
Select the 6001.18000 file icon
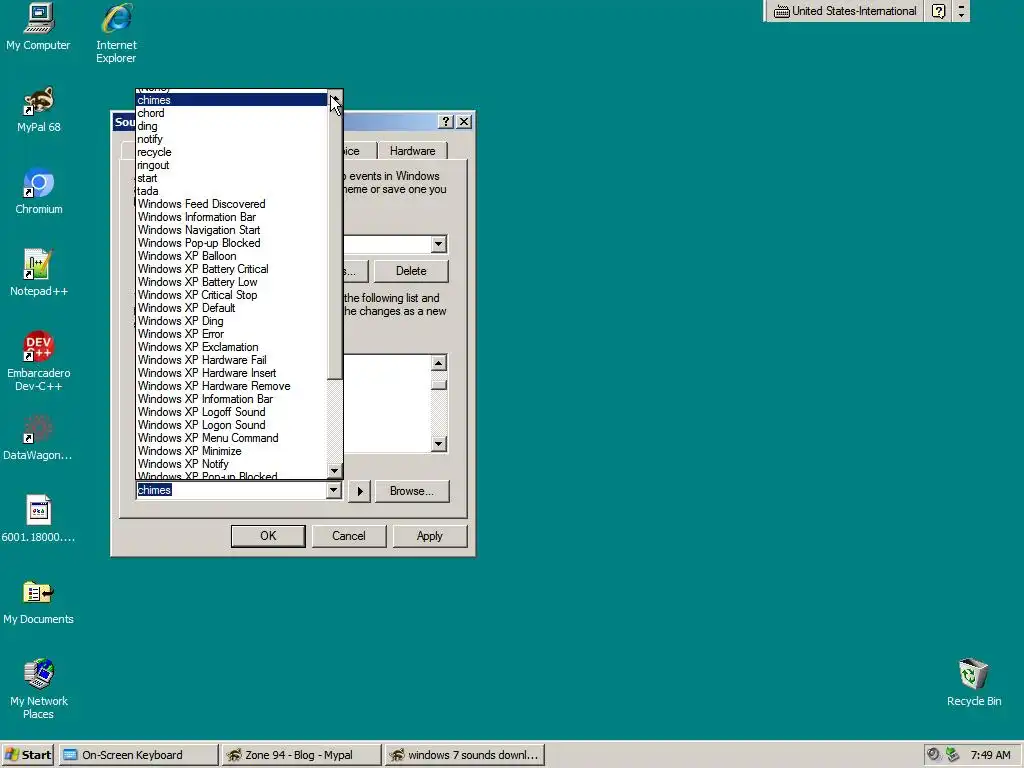click(39, 519)
